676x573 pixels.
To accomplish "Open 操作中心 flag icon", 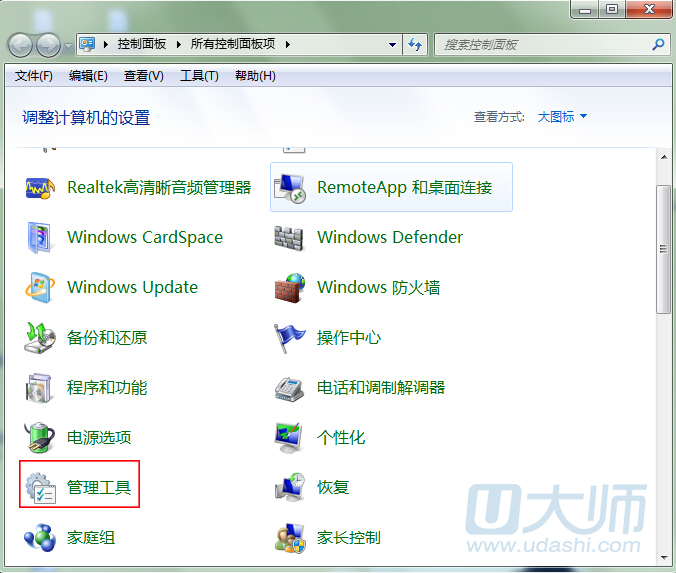I will click(x=289, y=338).
